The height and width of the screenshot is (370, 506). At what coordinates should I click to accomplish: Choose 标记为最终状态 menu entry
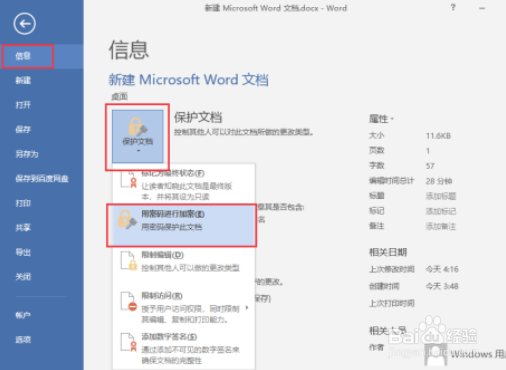tap(184, 184)
